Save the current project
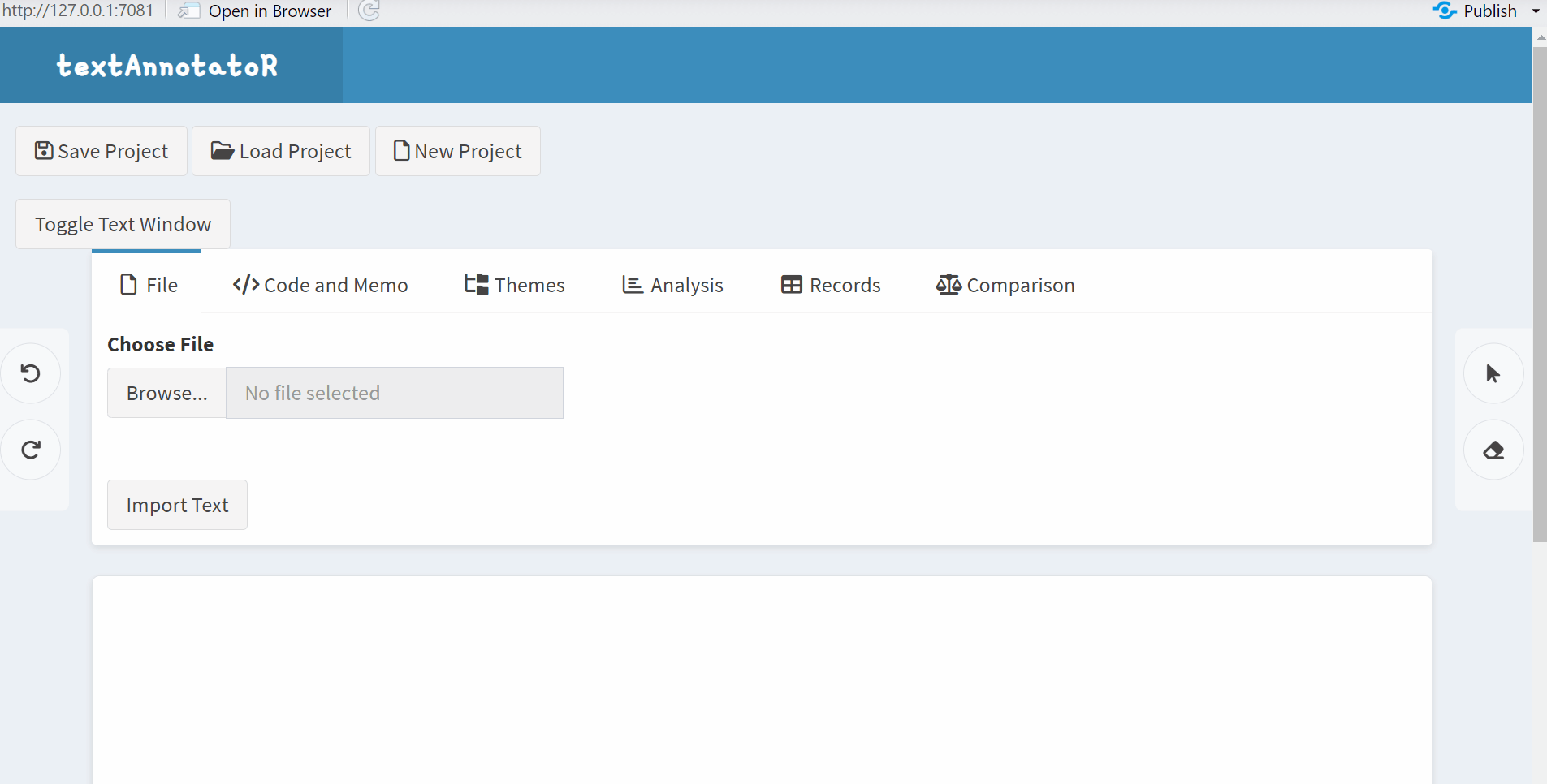 102,151
